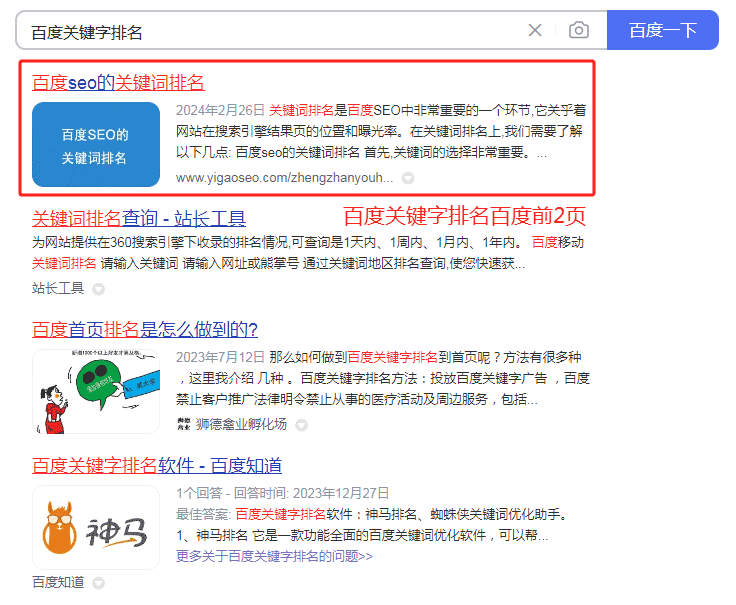This screenshot has height=605, width=736.
Task: Open 百度关键字排名软件 - 百度知道 result title
Action: pyautogui.click(x=157, y=466)
